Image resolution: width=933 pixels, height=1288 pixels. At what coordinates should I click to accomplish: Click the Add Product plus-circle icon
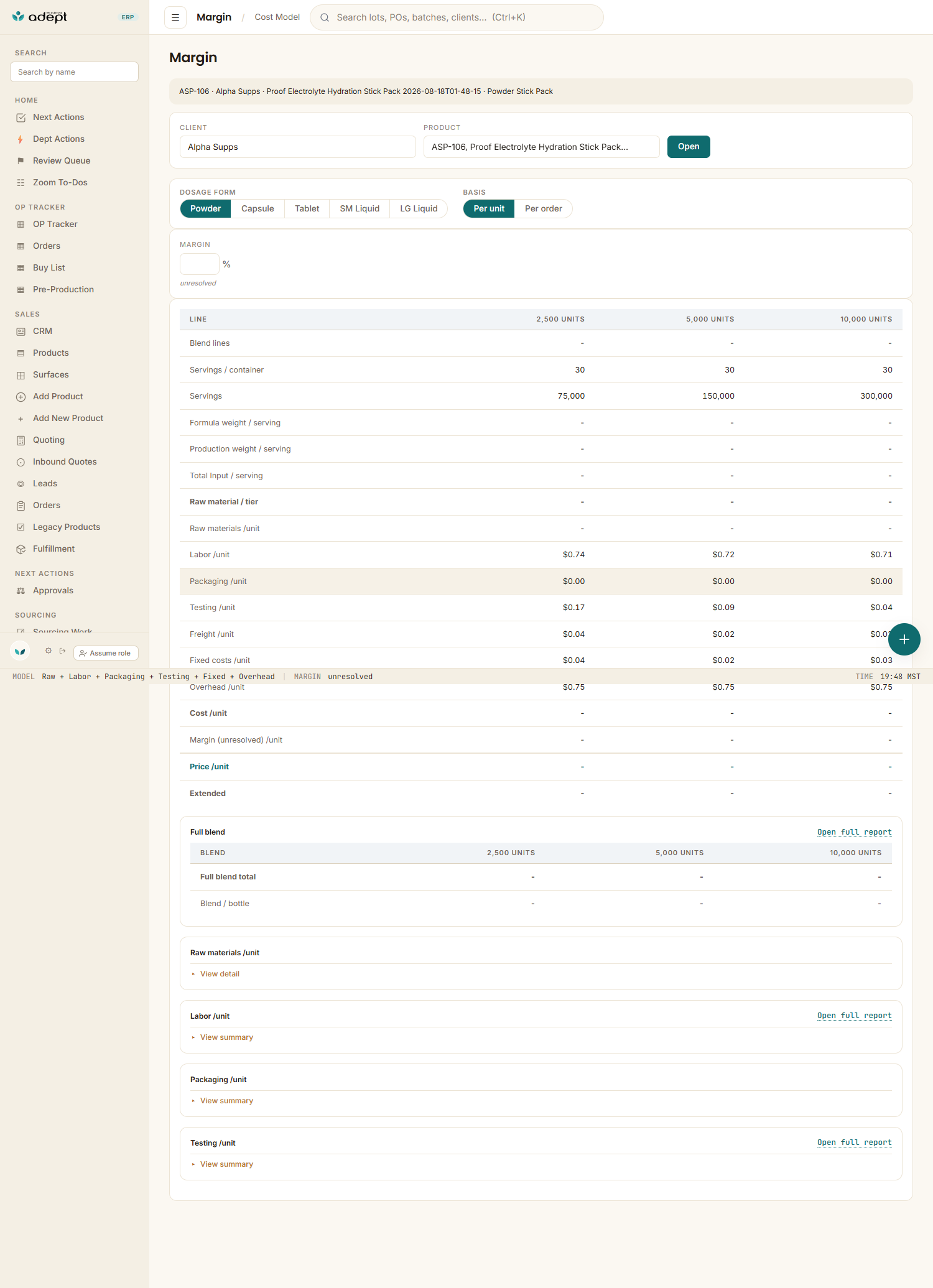click(x=21, y=397)
